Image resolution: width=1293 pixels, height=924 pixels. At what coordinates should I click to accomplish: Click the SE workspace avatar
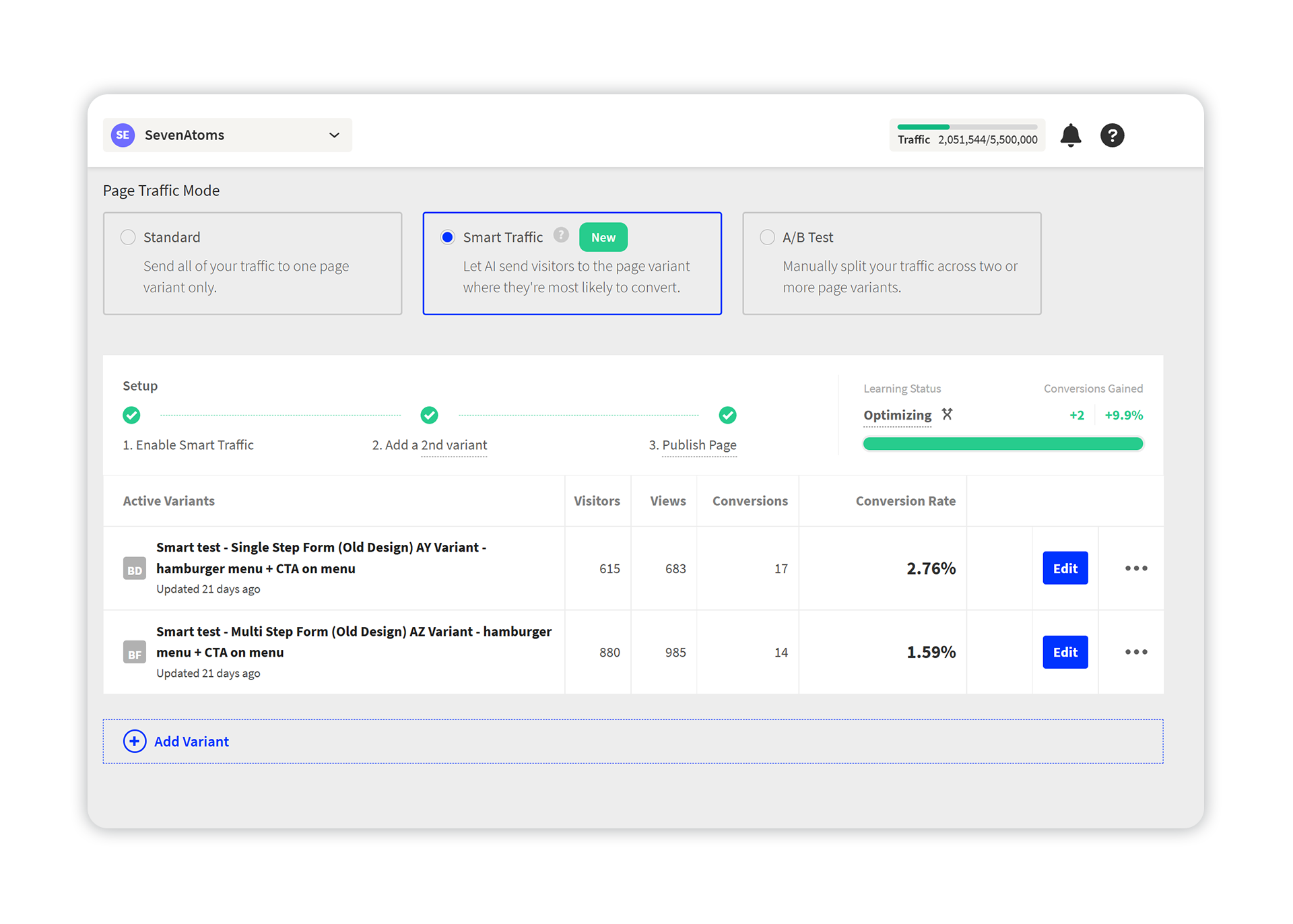(122, 135)
